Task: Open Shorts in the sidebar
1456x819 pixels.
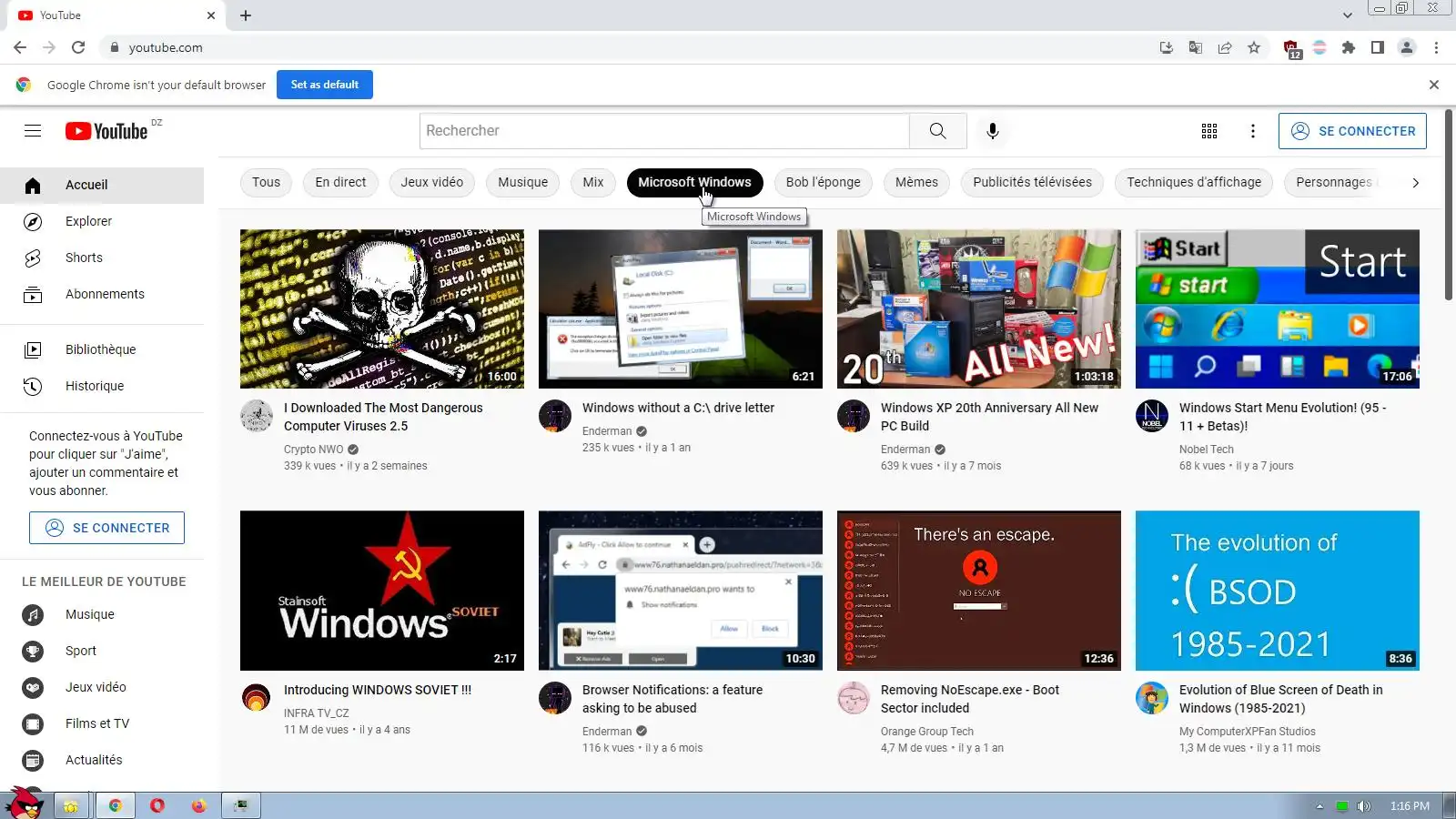Action: [102, 258]
